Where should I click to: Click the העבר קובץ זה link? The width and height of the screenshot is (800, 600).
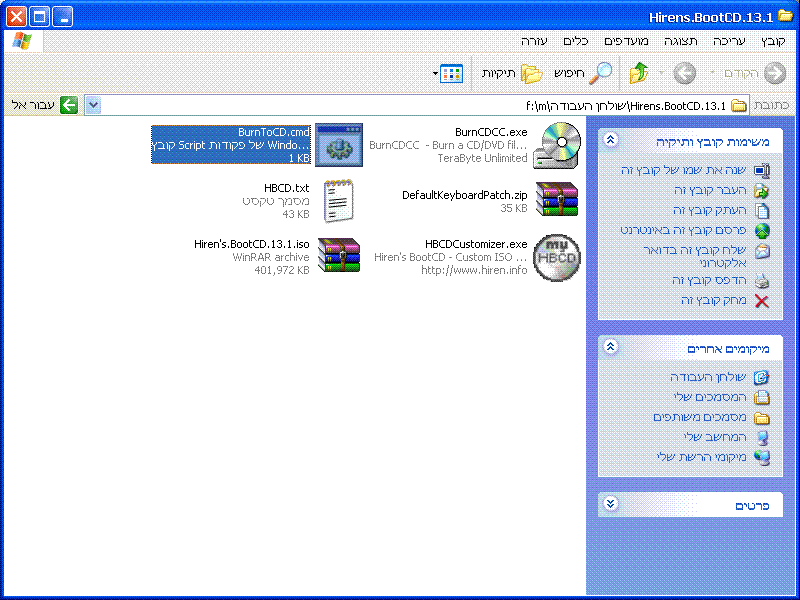click(710, 190)
